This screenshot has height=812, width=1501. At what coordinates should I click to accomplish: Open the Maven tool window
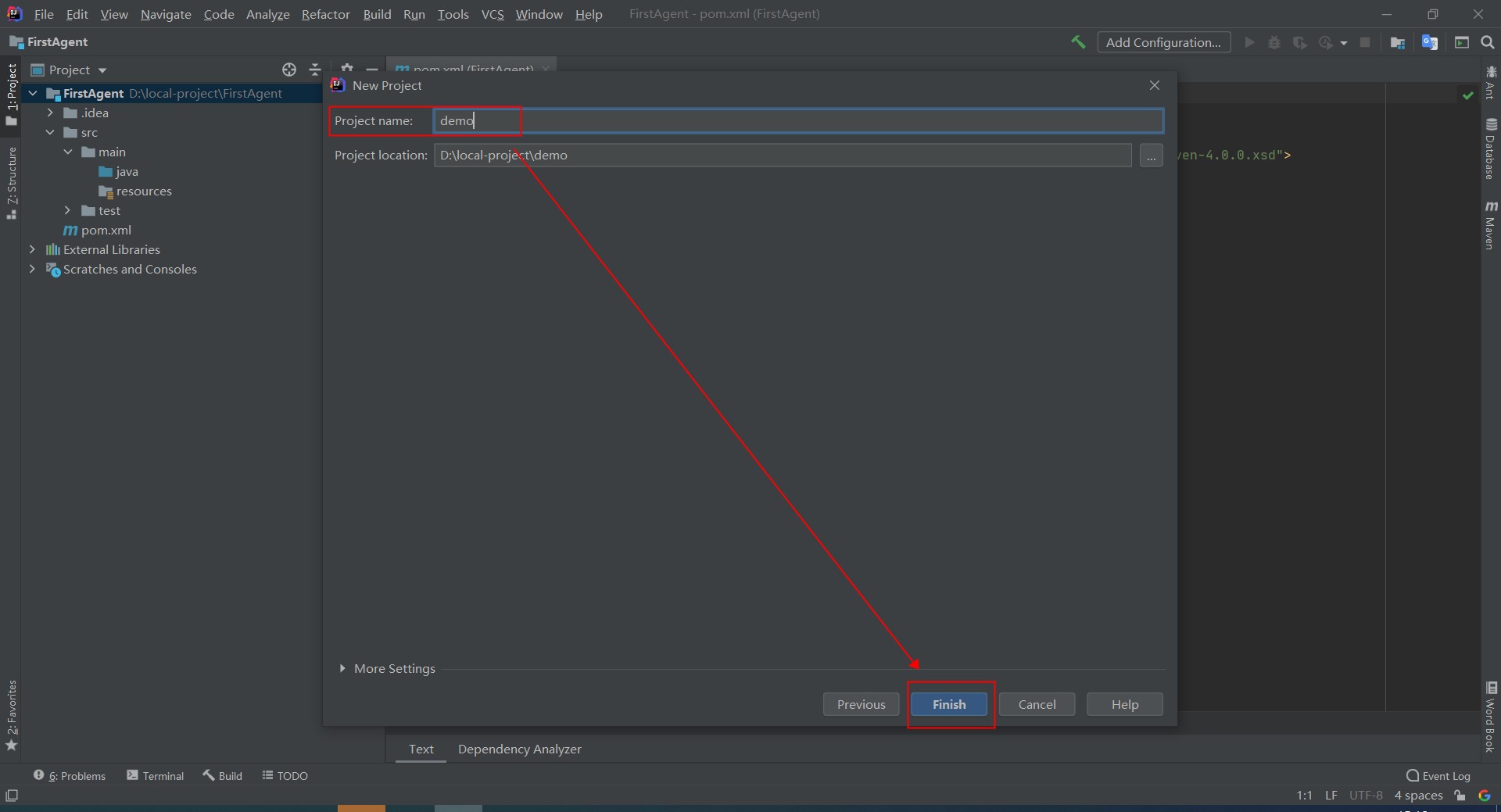point(1491,225)
